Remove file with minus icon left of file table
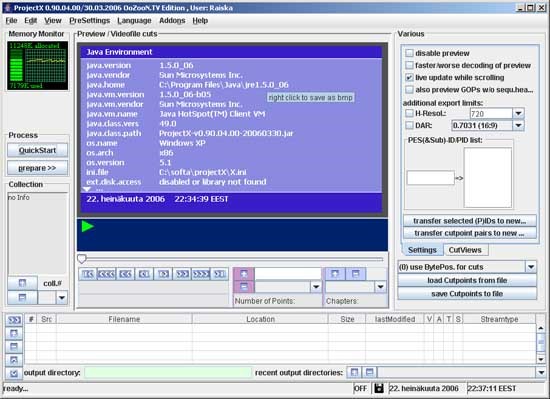Screen dimensions: 550x399 pyautogui.click(x=14, y=346)
